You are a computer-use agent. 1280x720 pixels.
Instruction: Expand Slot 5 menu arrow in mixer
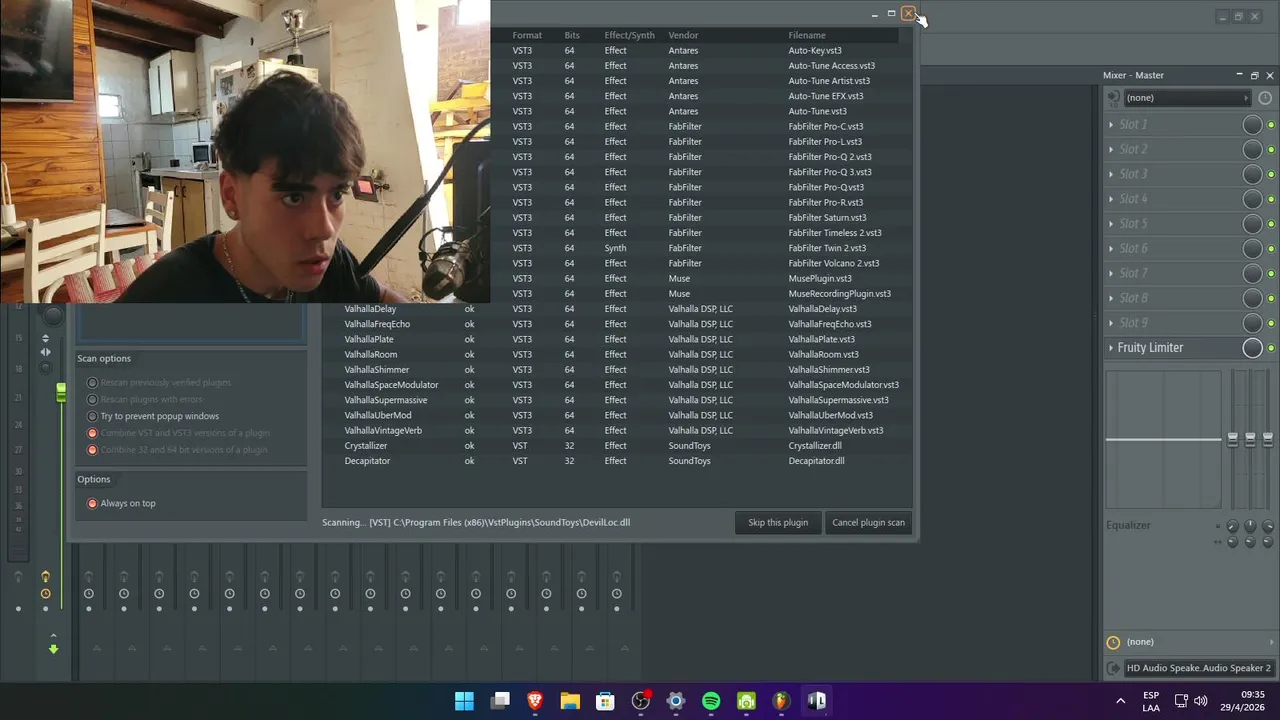click(1111, 223)
